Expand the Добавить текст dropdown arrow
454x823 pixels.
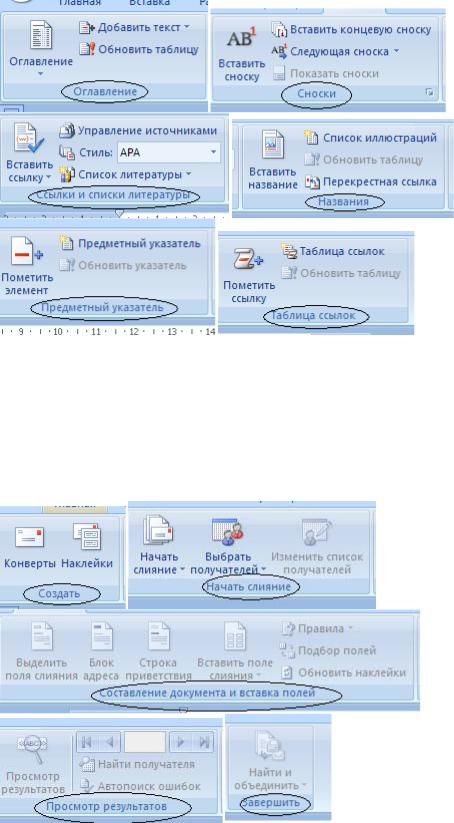tap(187, 27)
